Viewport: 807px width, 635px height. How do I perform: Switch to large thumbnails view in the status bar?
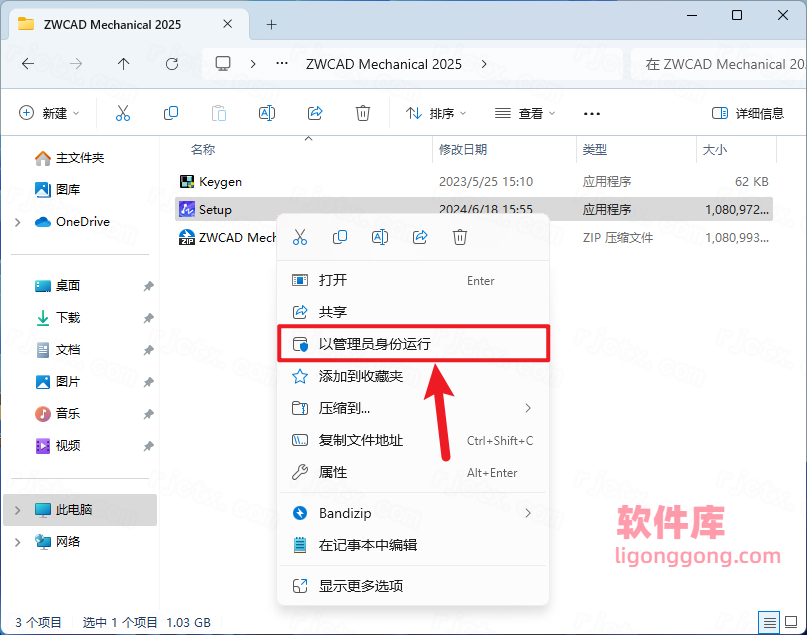[791, 623]
